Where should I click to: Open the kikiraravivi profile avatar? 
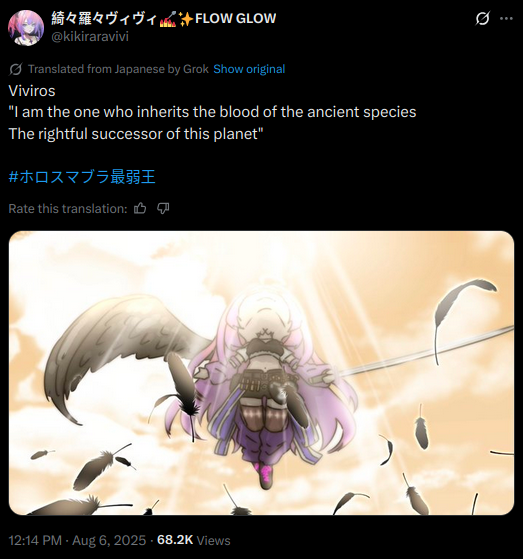click(x=26, y=28)
